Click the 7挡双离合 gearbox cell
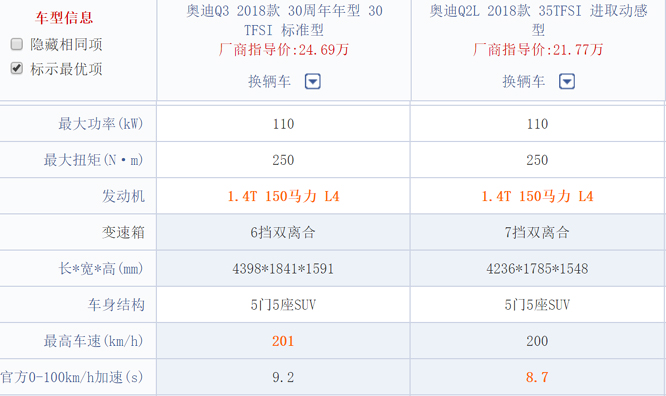Screen dimensions: 666x396 pos(537,232)
